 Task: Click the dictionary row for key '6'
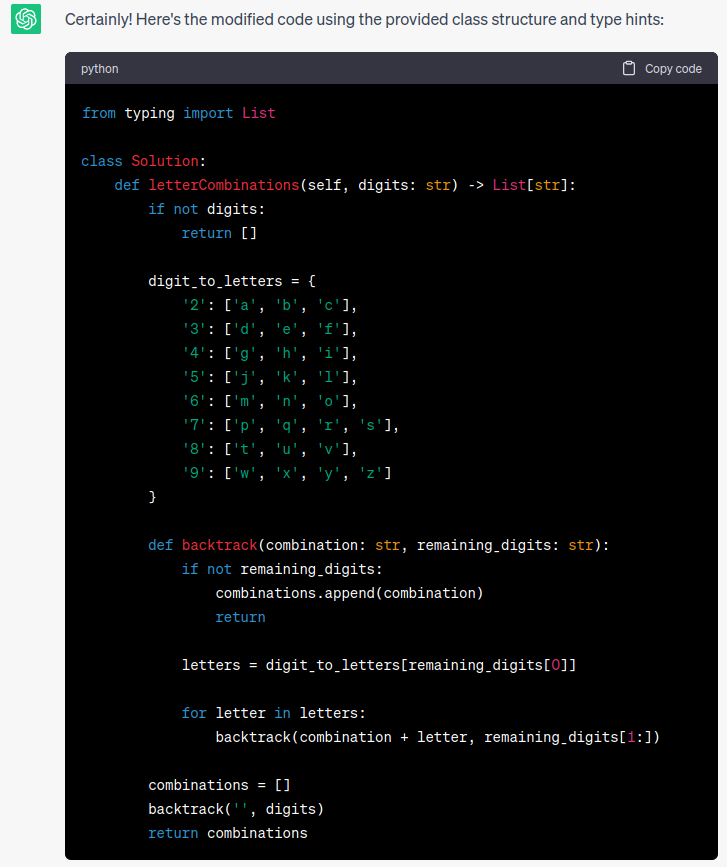point(270,401)
